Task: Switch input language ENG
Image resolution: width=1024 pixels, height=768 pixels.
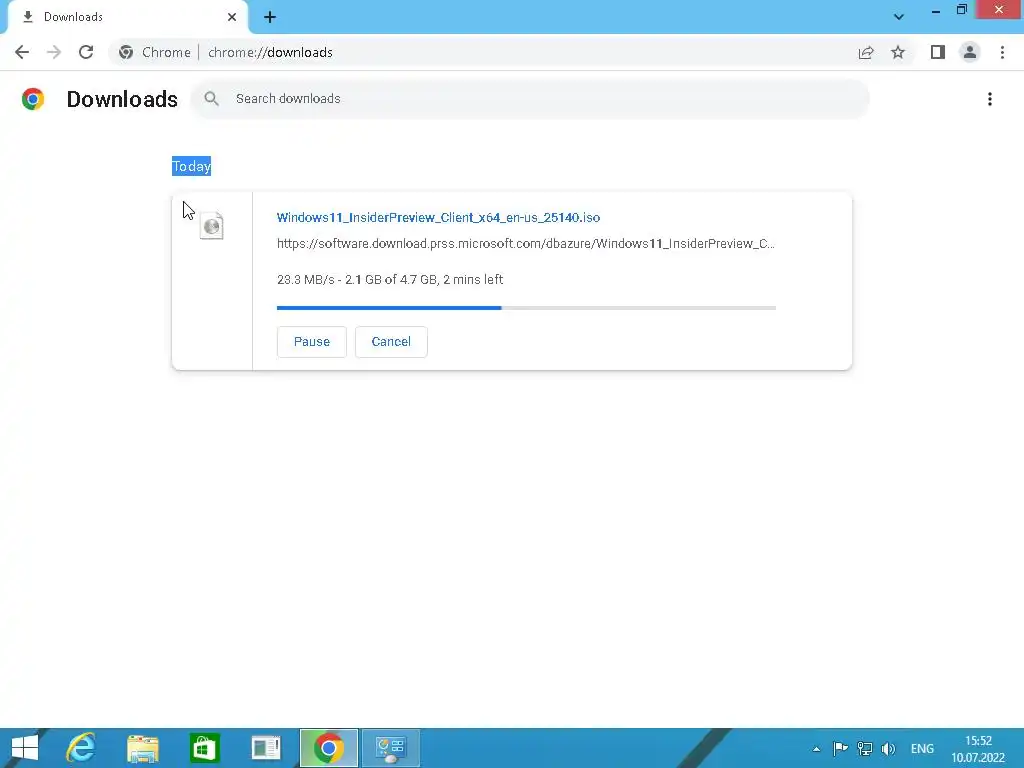Action: [x=922, y=748]
